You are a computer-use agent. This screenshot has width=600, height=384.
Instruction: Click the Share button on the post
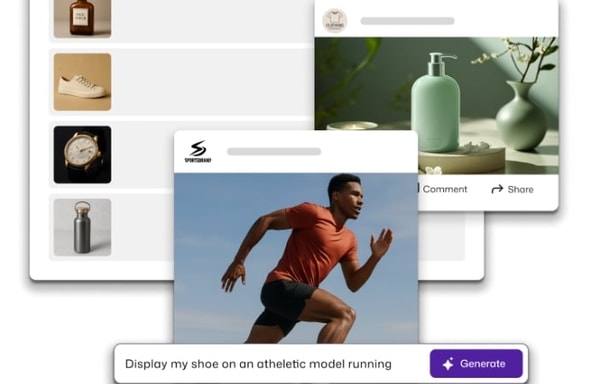[x=512, y=189]
